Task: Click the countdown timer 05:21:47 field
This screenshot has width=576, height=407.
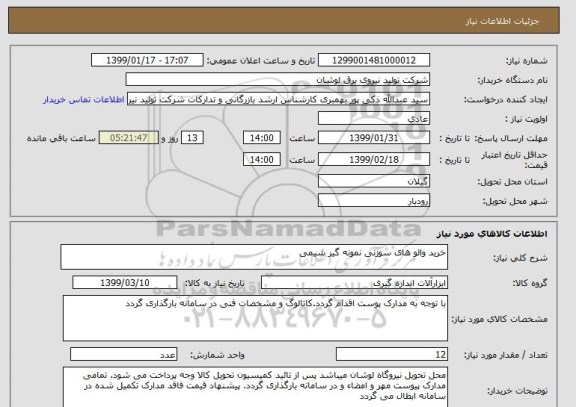Action: point(129,138)
